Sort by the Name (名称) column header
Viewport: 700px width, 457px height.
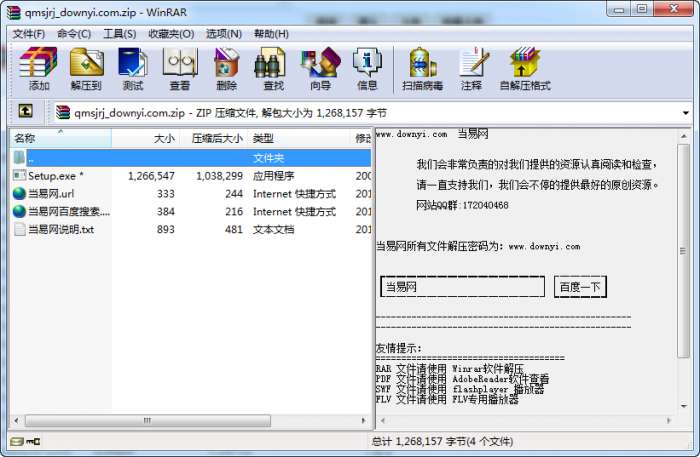pyautogui.click(x=61, y=138)
